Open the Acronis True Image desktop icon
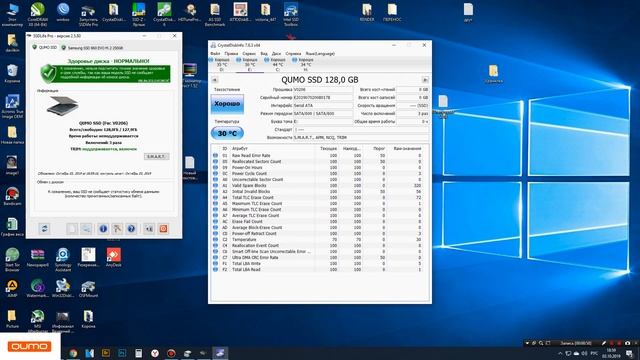640x360 pixels. [12, 107]
